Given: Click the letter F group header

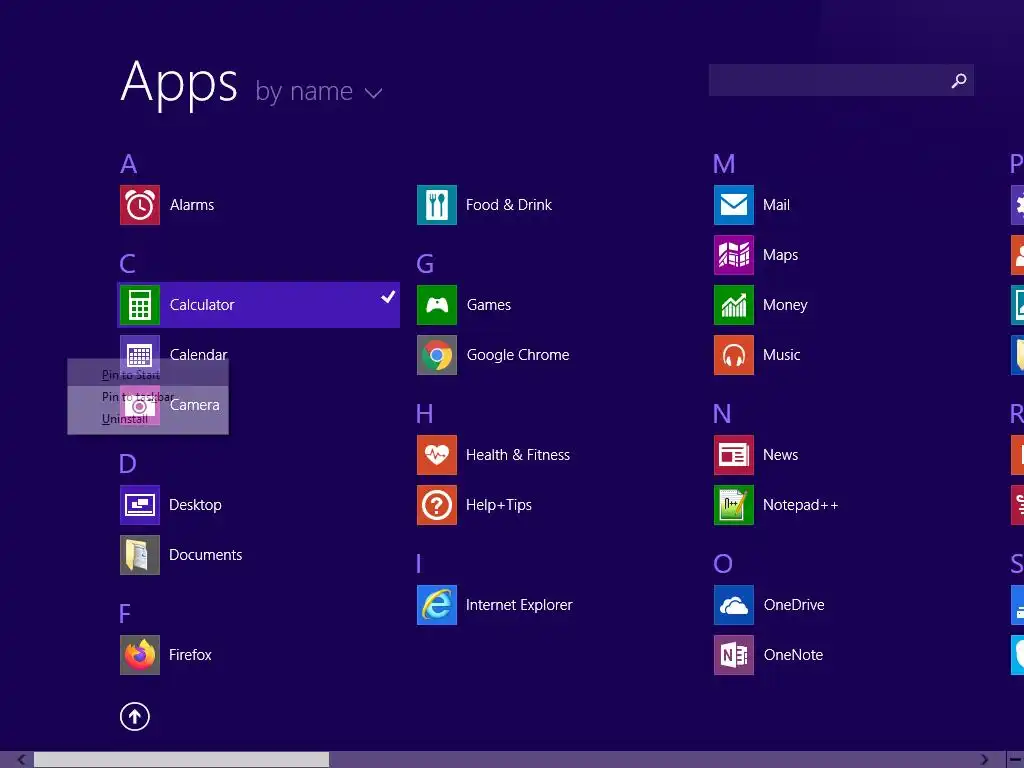Looking at the screenshot, I should [x=125, y=614].
